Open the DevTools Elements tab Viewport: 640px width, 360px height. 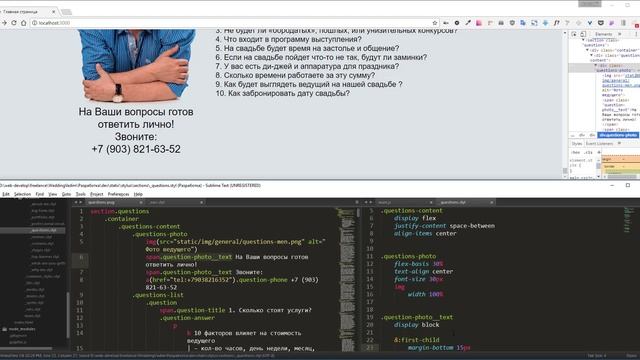coord(603,34)
